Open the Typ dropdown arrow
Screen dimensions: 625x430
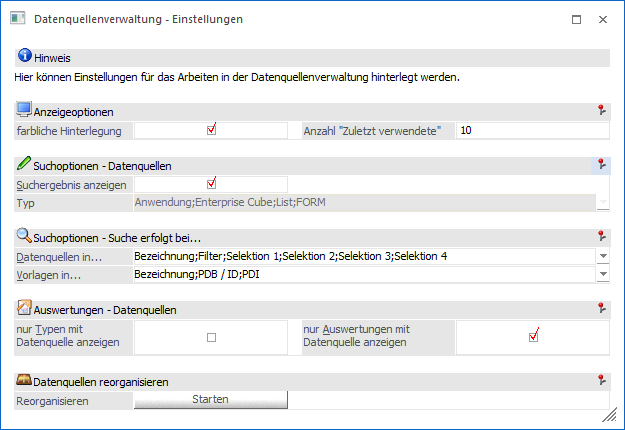[x=602, y=203]
